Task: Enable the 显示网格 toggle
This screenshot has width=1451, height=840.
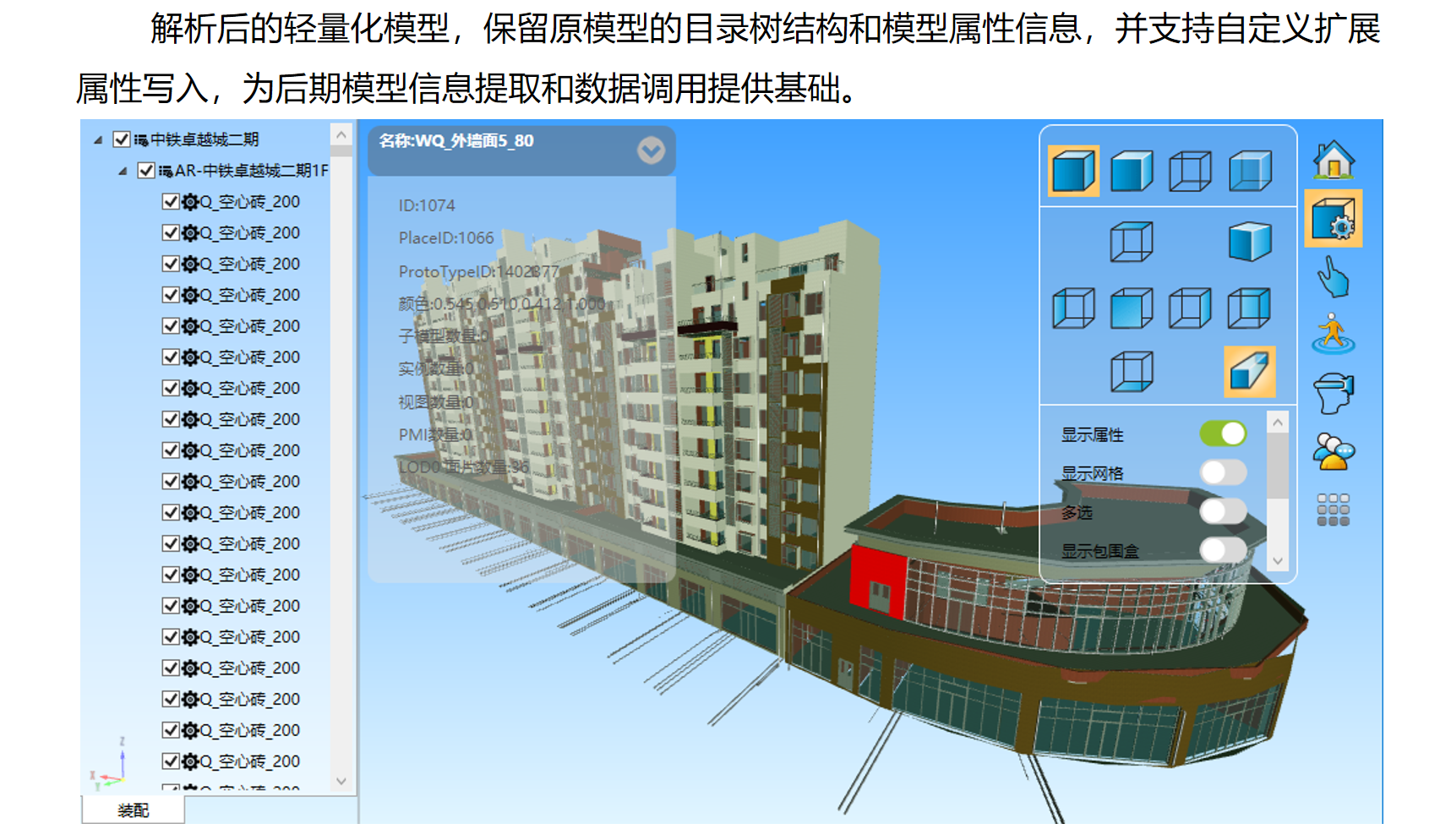Action: [1222, 471]
